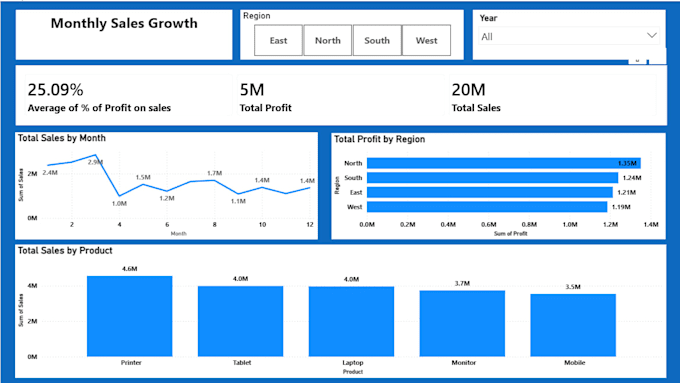This screenshot has width=680, height=383.
Task: Click the Year dropdown chevron arrow
Action: 651,36
